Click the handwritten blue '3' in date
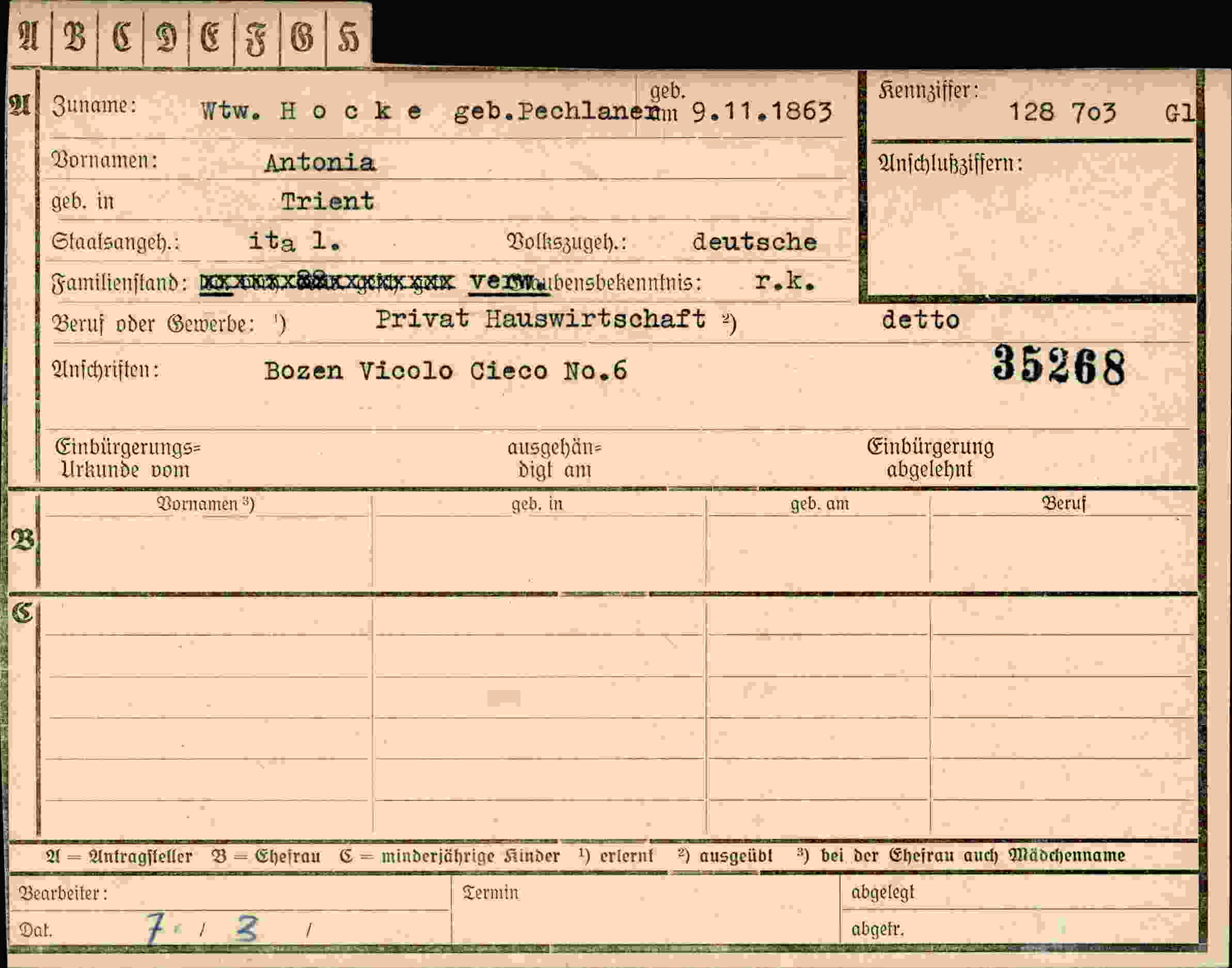1232x968 pixels. point(247,929)
